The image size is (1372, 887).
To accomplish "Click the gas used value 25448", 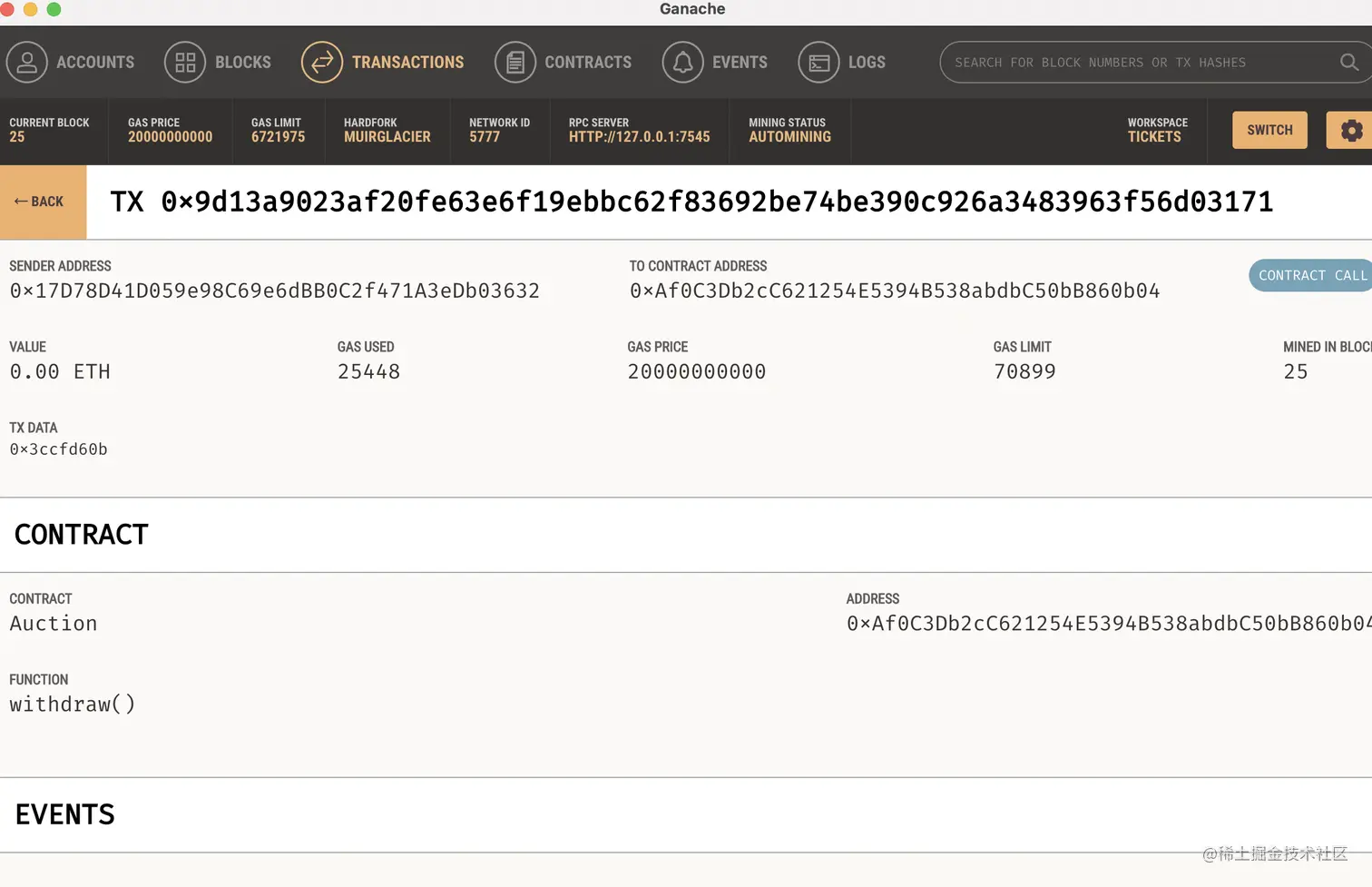I will pos(368,371).
